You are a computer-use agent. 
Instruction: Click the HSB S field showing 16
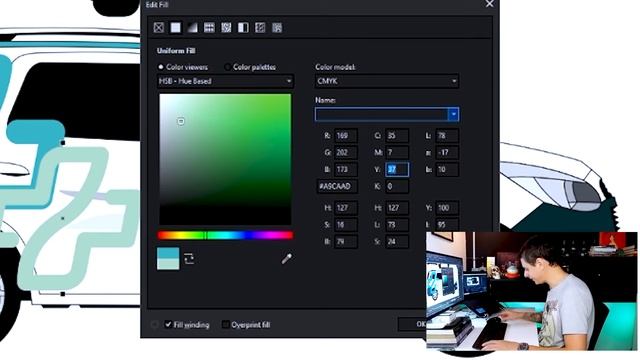[x=346, y=224]
